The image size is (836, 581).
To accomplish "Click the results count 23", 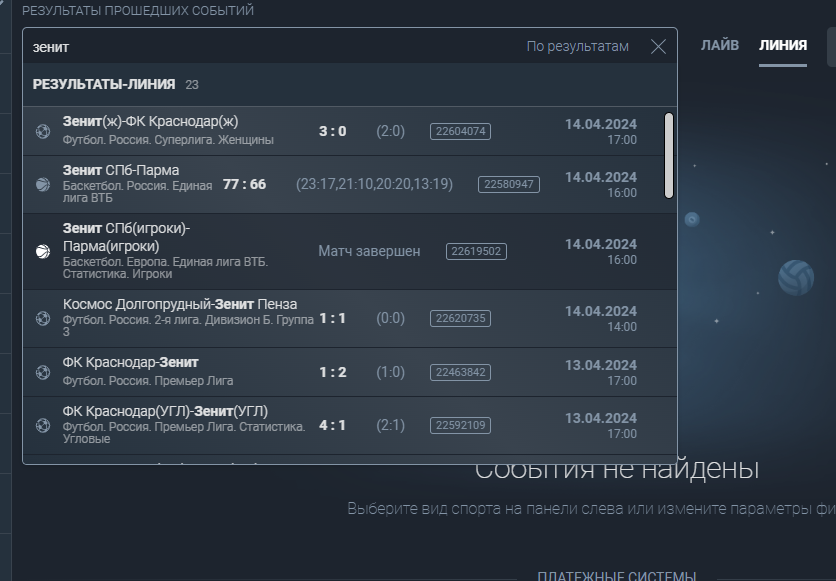I will 192,85.
